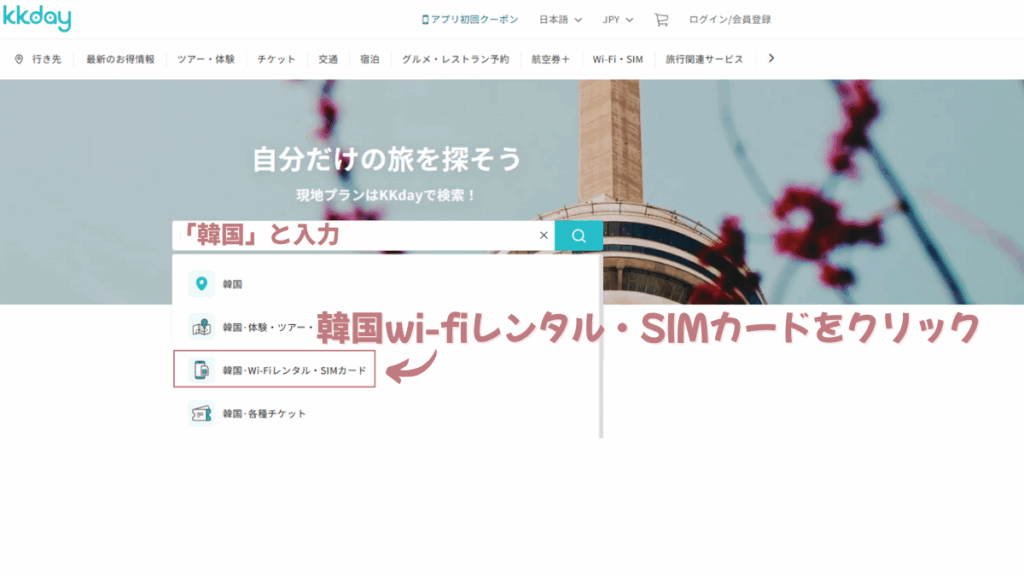Open ツアー・体験 menu item
The image size is (1024, 576).
point(206,59)
